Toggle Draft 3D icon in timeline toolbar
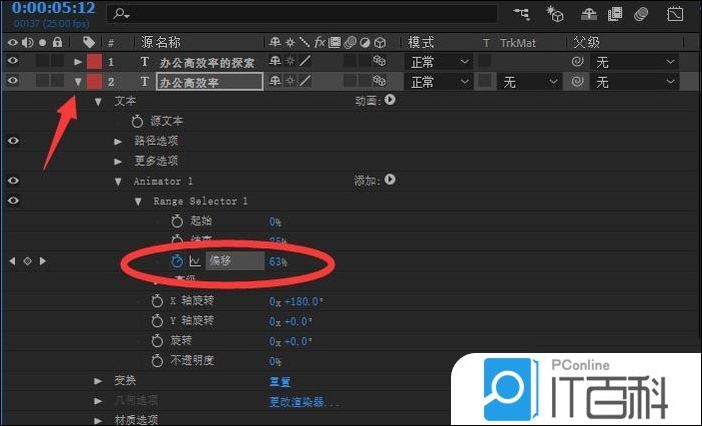The width and height of the screenshot is (702, 426). tap(554, 14)
